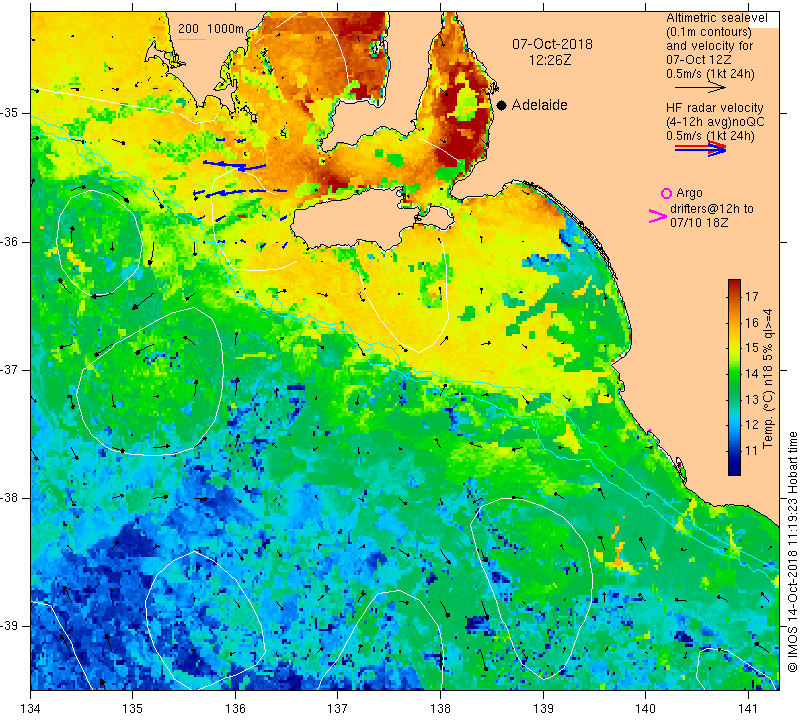Click the 138 longitude axis label
800x720 pixels.
[x=440, y=709]
